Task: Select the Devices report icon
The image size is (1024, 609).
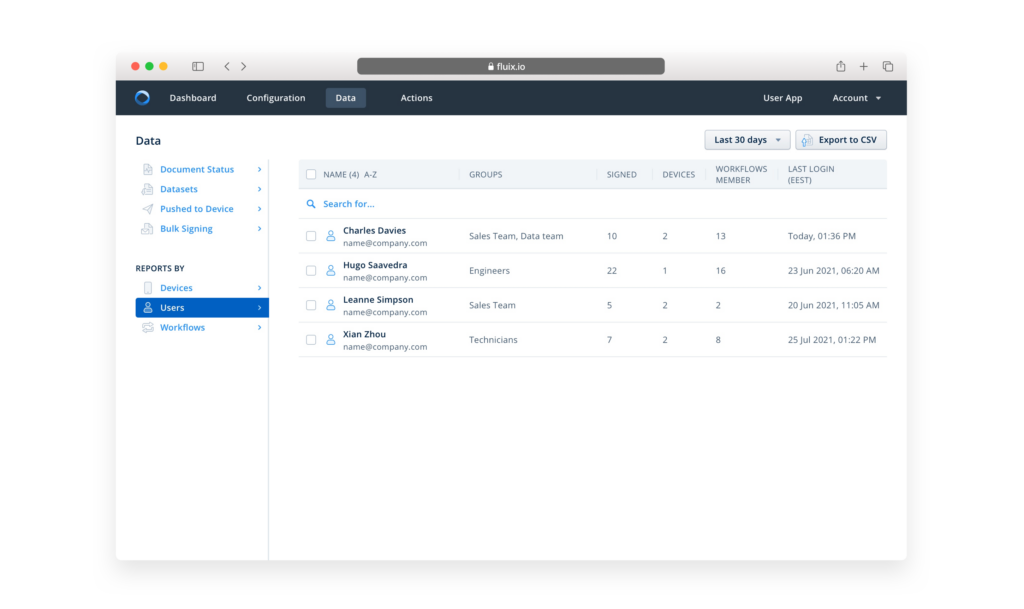Action: click(x=147, y=287)
